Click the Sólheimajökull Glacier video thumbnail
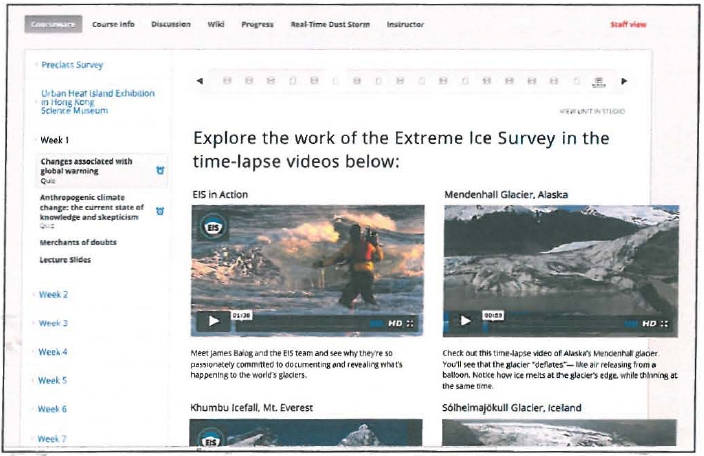This screenshot has height=456, width=704. tap(559, 433)
